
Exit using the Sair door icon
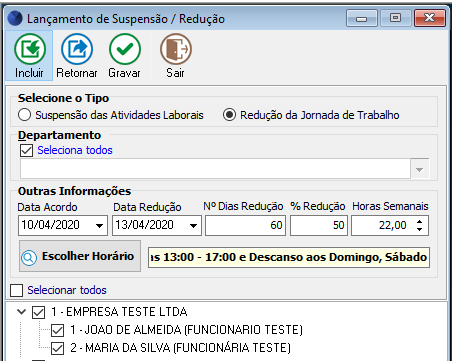tap(176, 49)
